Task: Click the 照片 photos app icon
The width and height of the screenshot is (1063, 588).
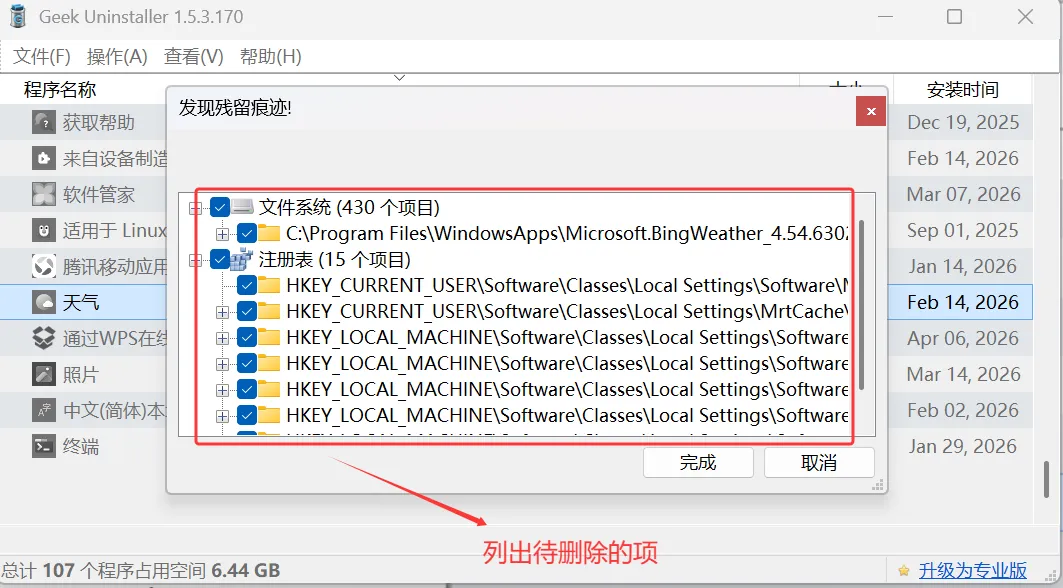Action: (44, 374)
